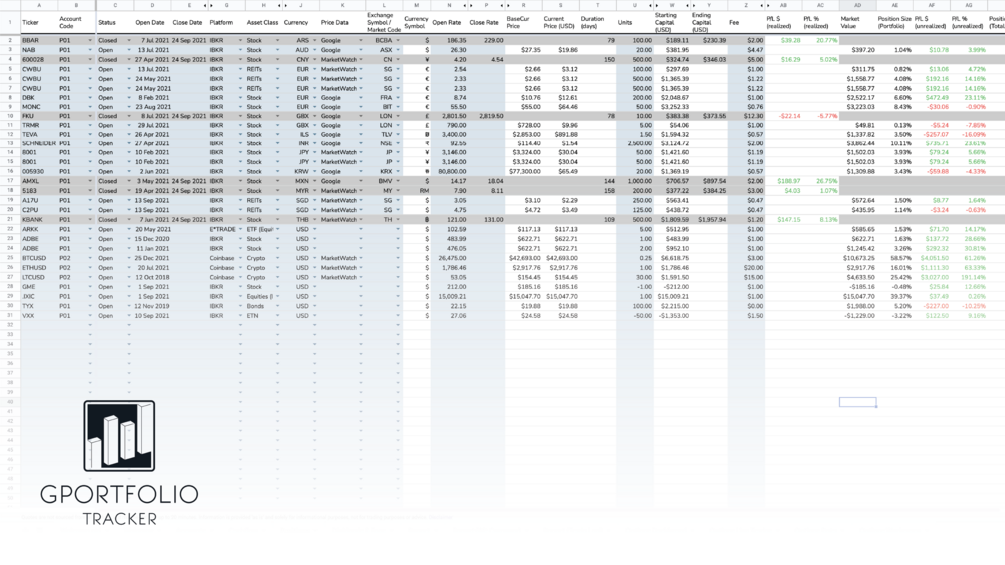Image resolution: width=1005 pixels, height=565 pixels.
Task: Click fee $20.00 in ETHUSD row
Action: [746, 268]
